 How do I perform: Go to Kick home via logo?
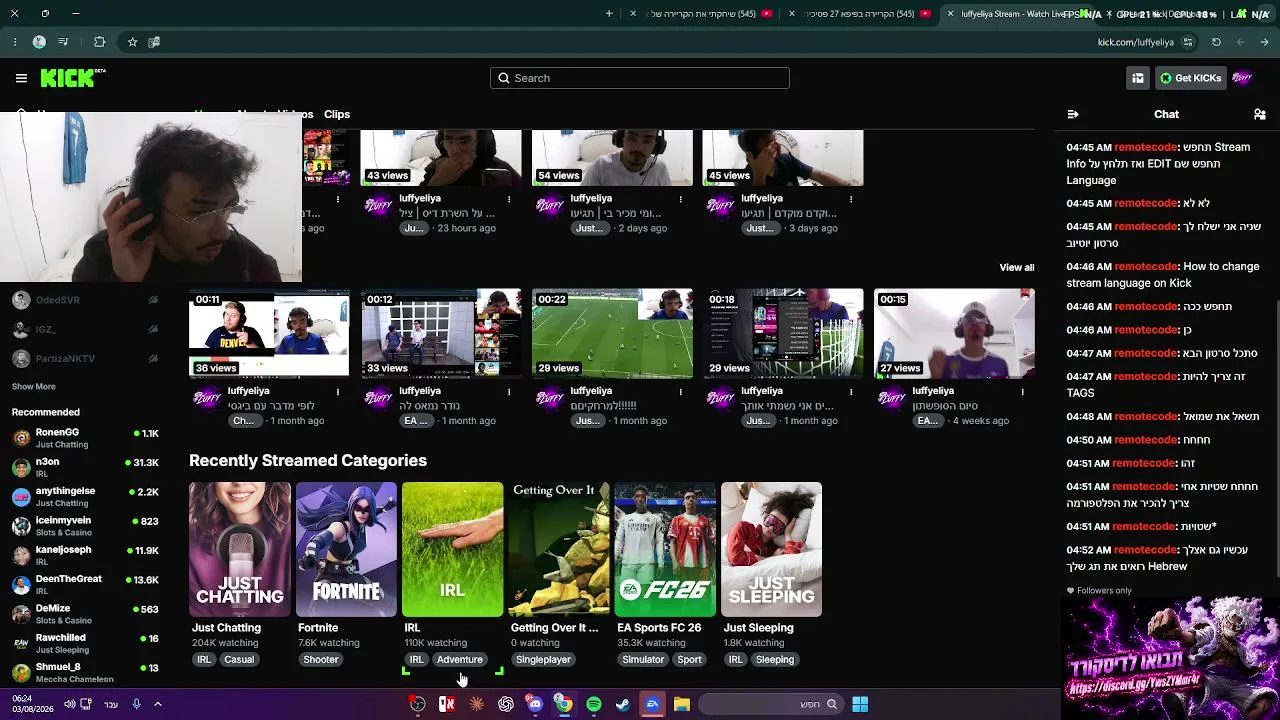click(73, 78)
